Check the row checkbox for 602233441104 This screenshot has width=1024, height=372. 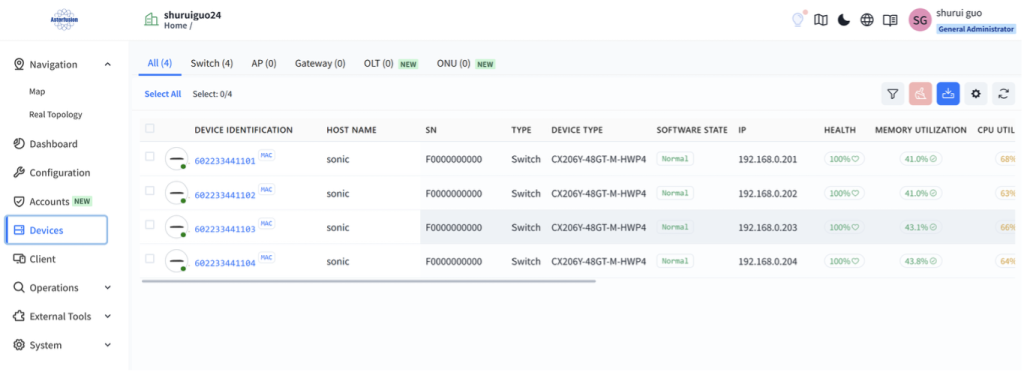click(150, 258)
